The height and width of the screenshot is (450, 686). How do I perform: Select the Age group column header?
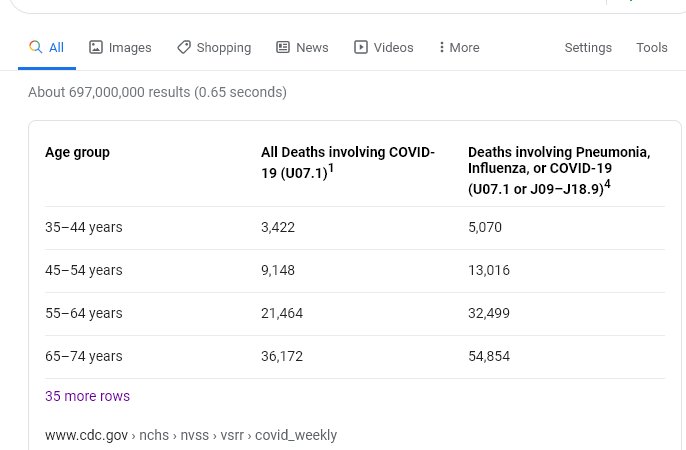(77, 152)
